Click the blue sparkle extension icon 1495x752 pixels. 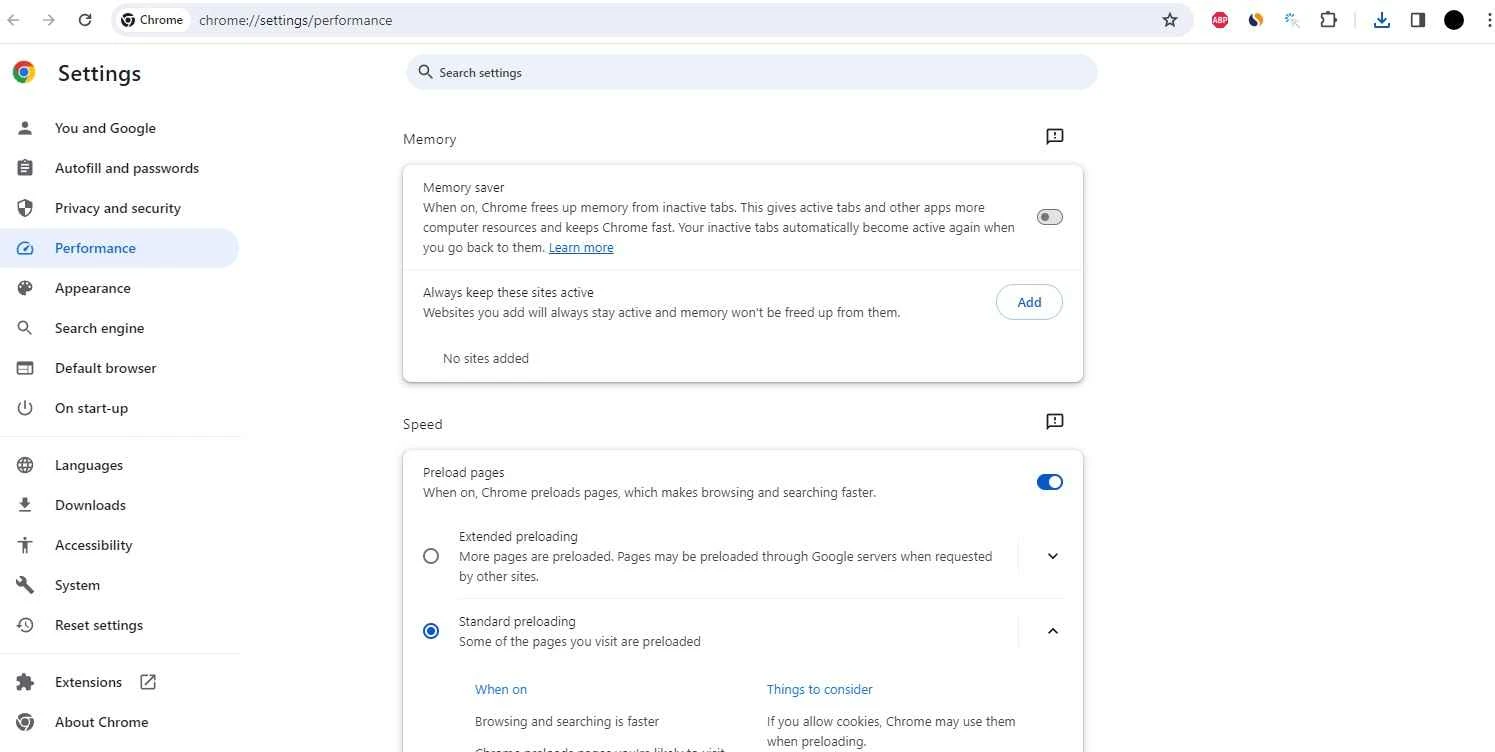click(x=1292, y=20)
